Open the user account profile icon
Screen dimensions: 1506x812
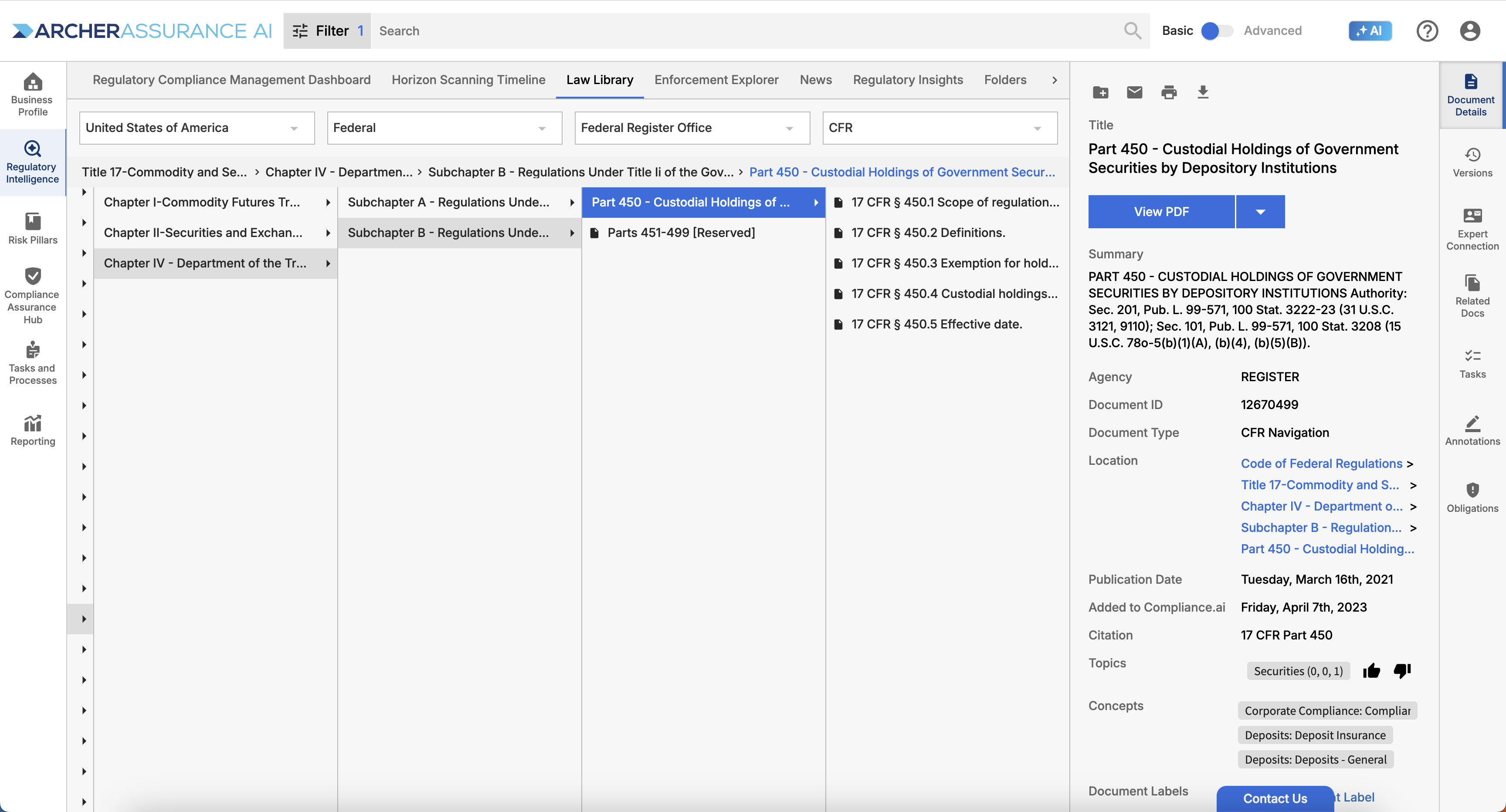pos(1469,31)
